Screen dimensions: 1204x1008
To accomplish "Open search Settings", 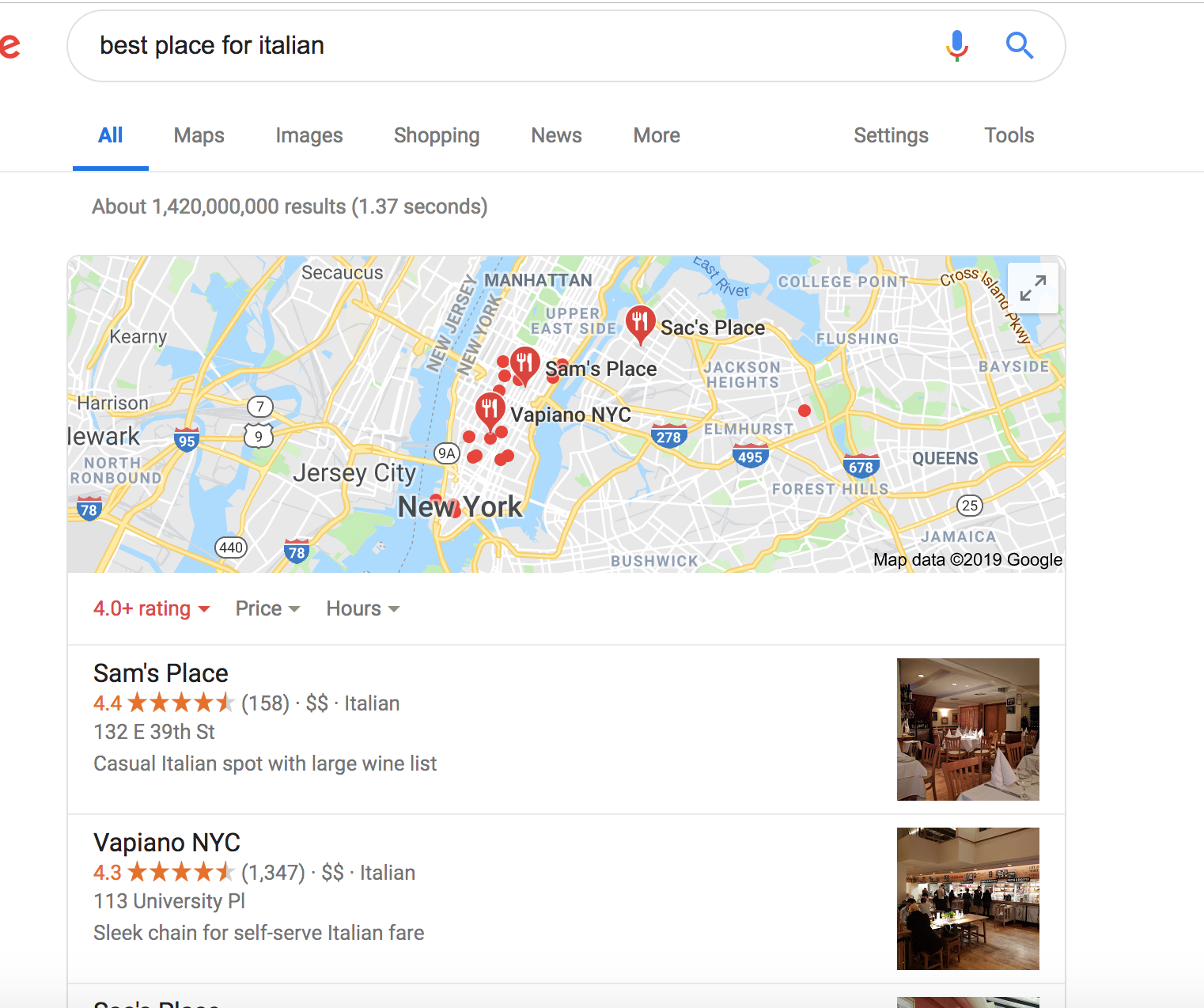I will tap(891, 135).
